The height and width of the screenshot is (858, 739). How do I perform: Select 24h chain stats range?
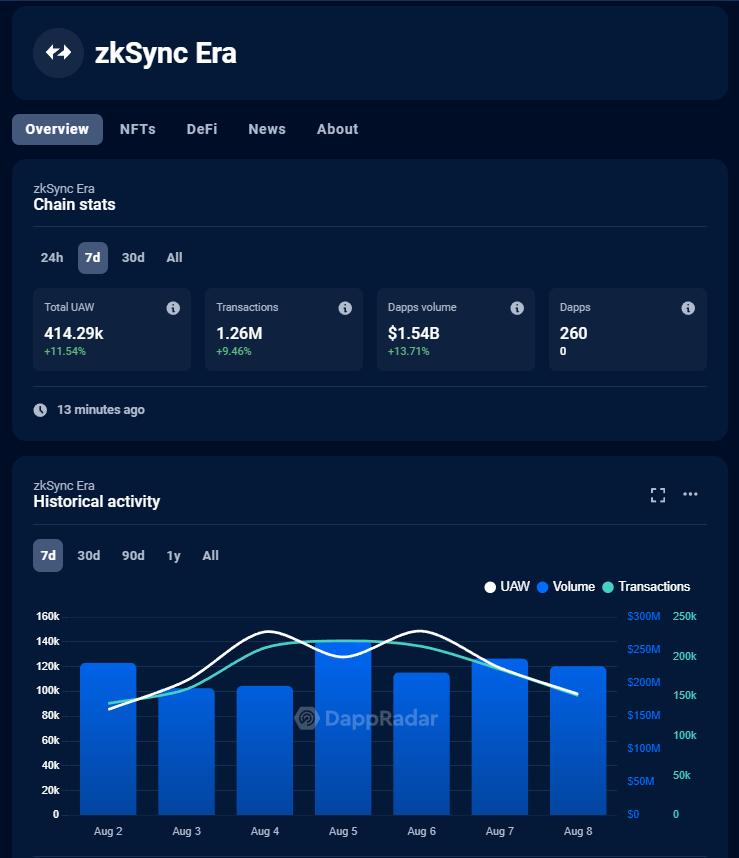[52, 258]
